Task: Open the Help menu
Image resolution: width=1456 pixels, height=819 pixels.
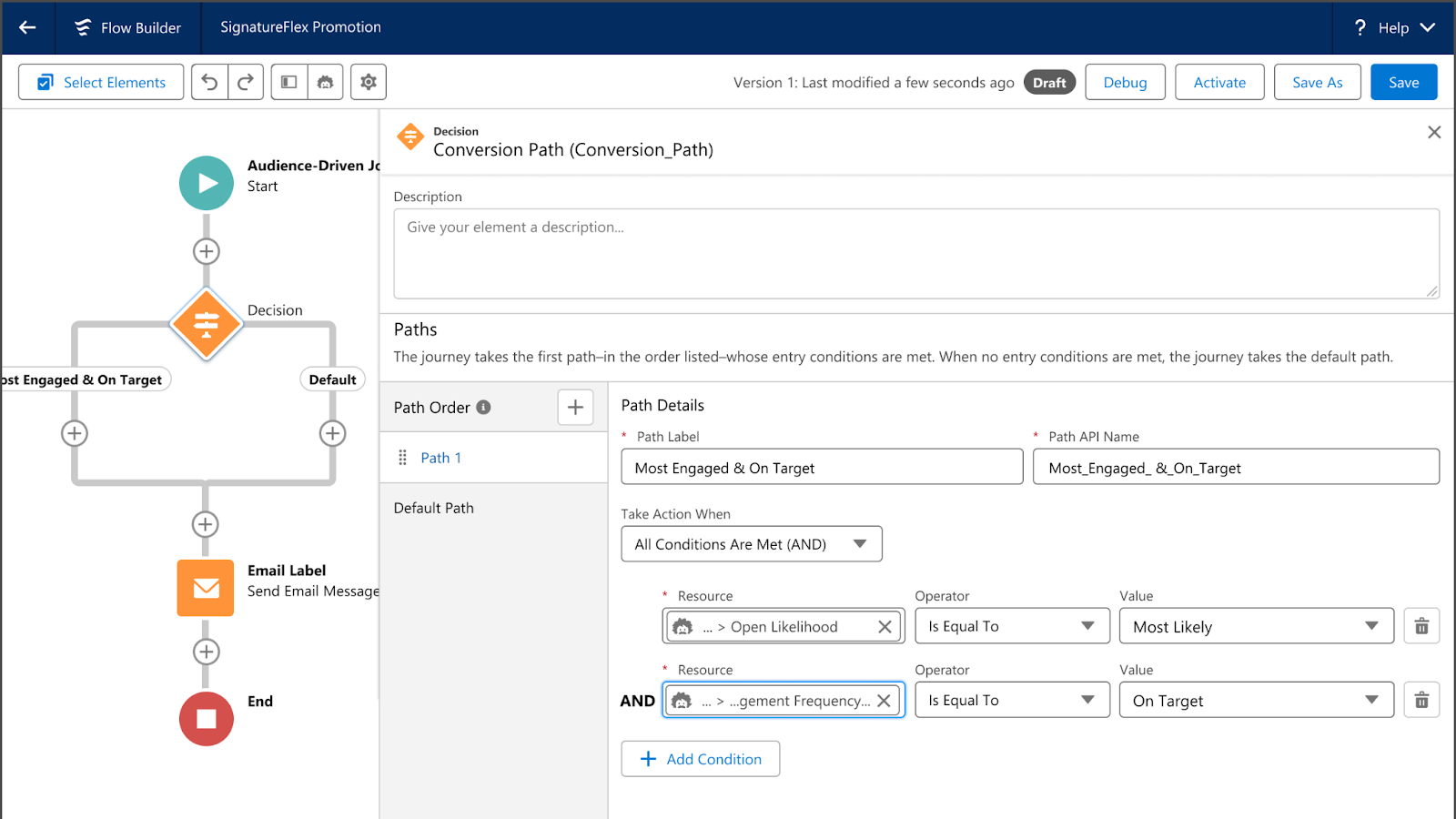Action: click(x=1394, y=27)
